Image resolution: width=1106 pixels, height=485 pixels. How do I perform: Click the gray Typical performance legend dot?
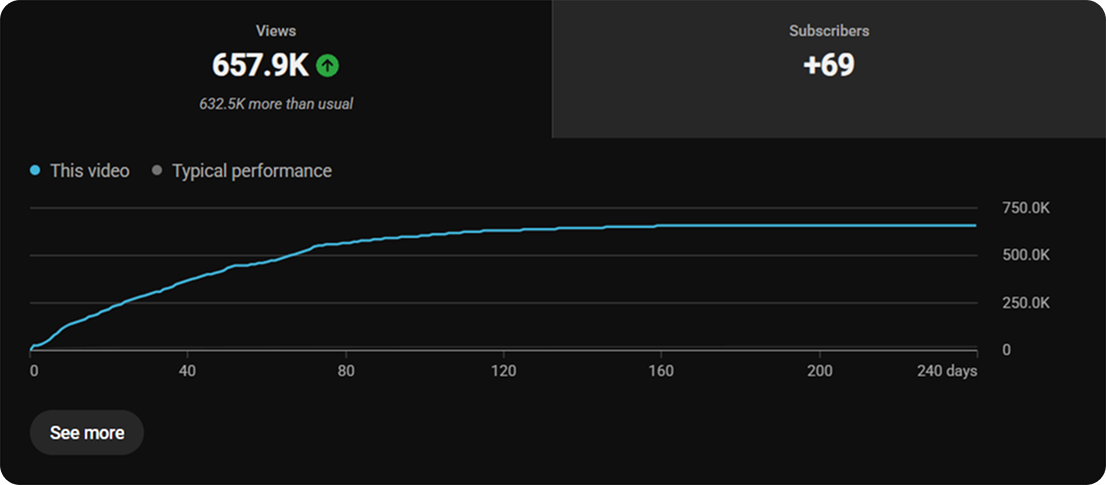(157, 171)
